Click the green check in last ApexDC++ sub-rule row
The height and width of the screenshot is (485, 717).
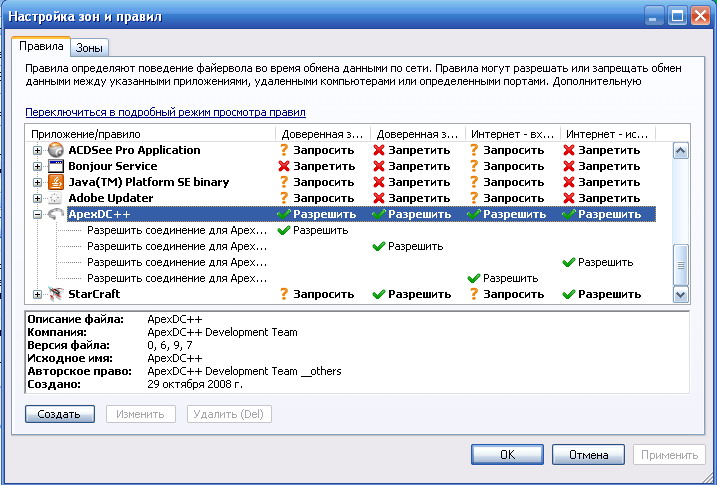coord(474,278)
